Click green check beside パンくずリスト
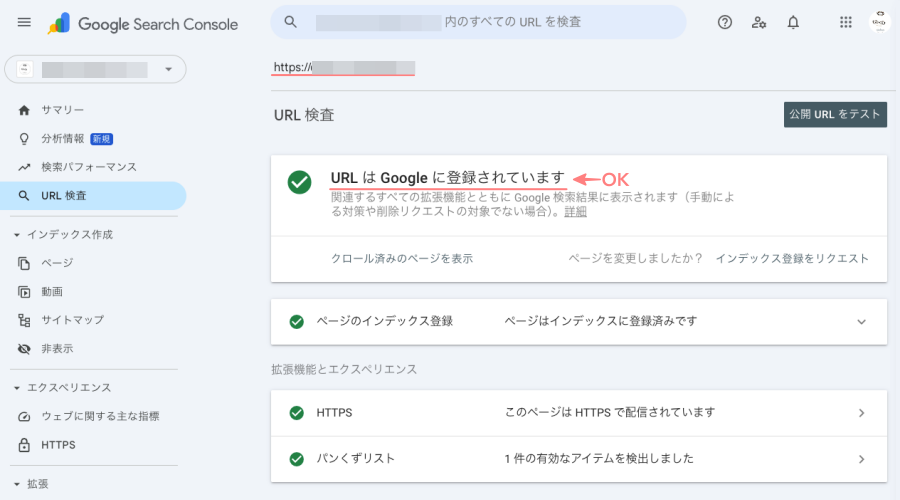 pyautogui.click(x=297, y=459)
